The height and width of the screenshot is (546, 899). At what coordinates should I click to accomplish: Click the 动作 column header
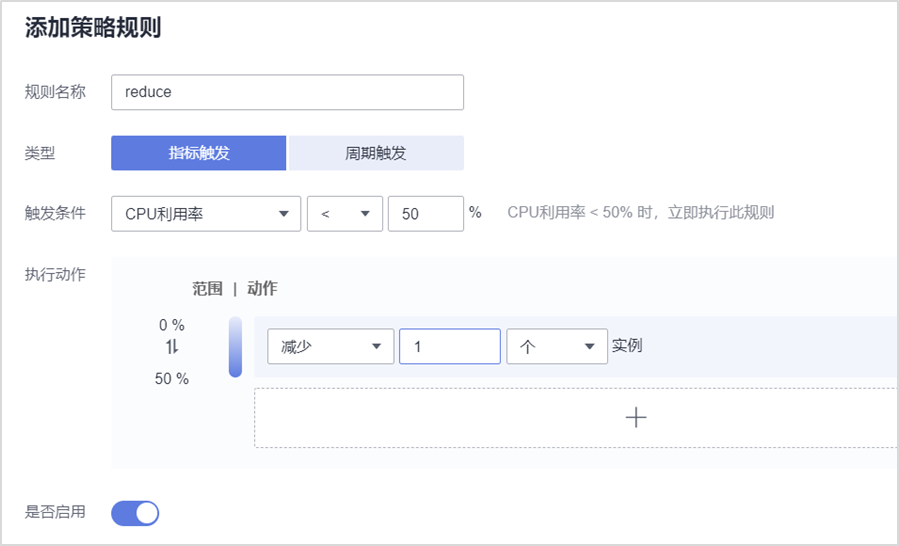(x=261, y=288)
